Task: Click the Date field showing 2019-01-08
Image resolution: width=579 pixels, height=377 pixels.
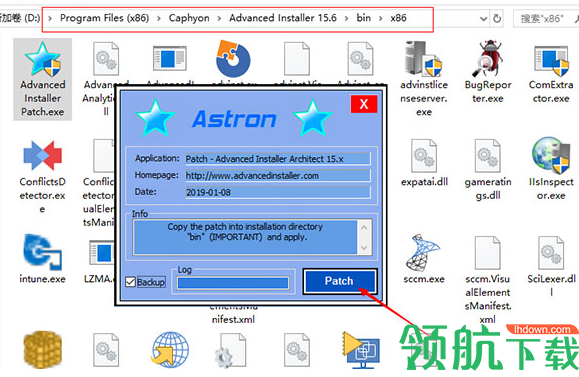Action: tap(277, 192)
